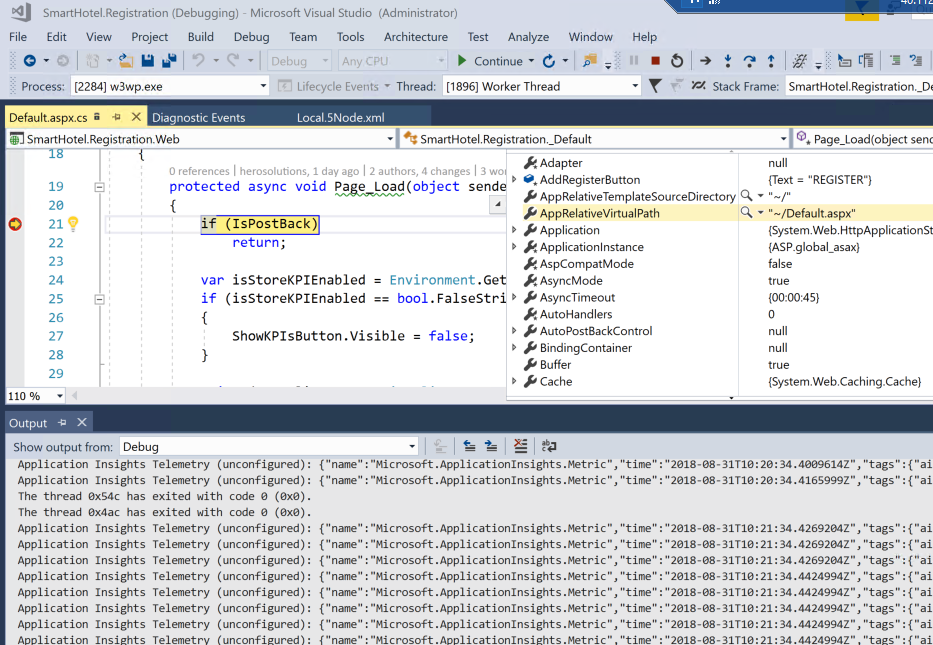This screenshot has width=933, height=645.
Task: Close the Default.aspx.cs tab
Action: click(136, 117)
